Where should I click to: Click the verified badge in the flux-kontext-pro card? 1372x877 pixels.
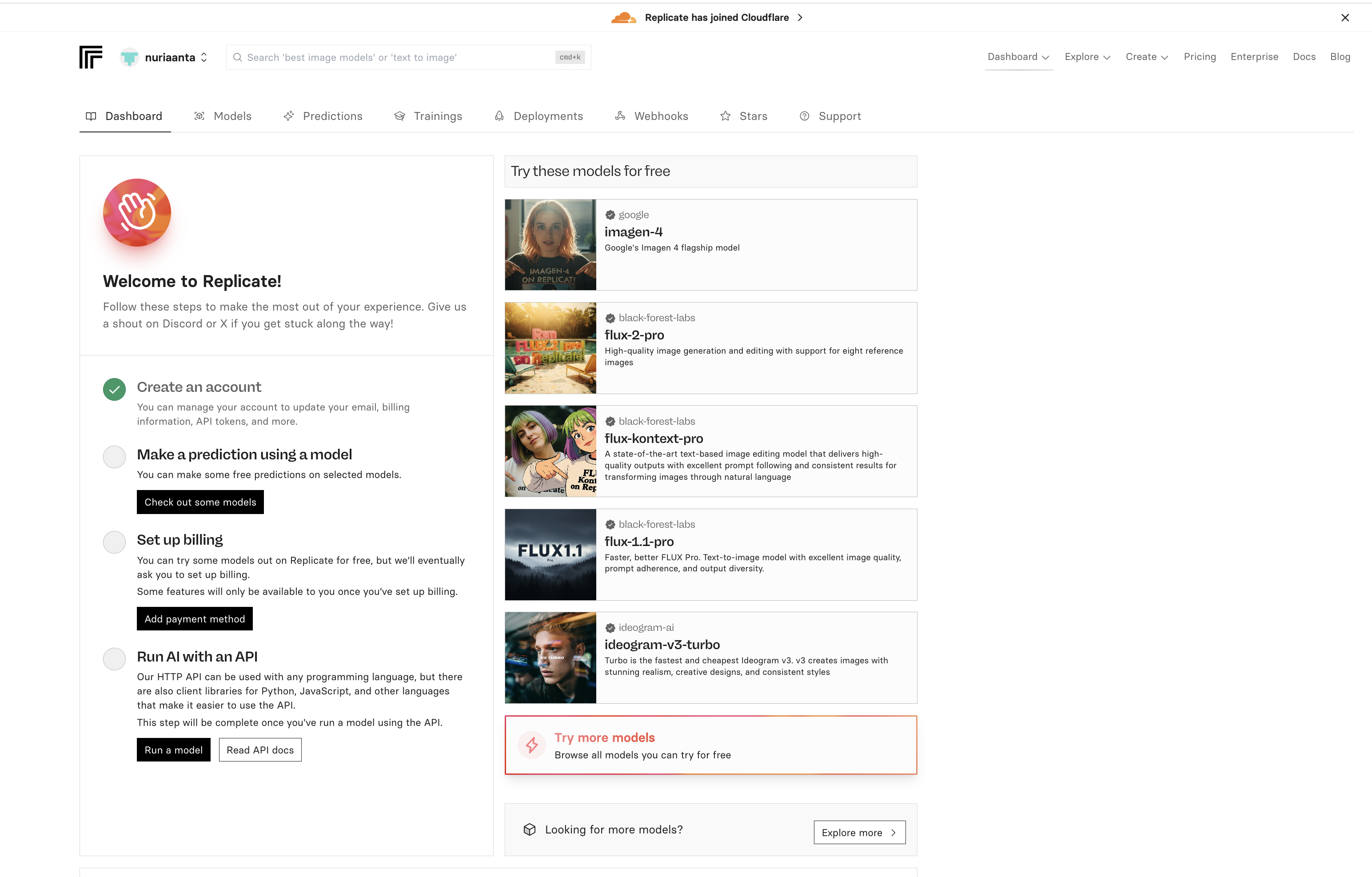(x=610, y=421)
